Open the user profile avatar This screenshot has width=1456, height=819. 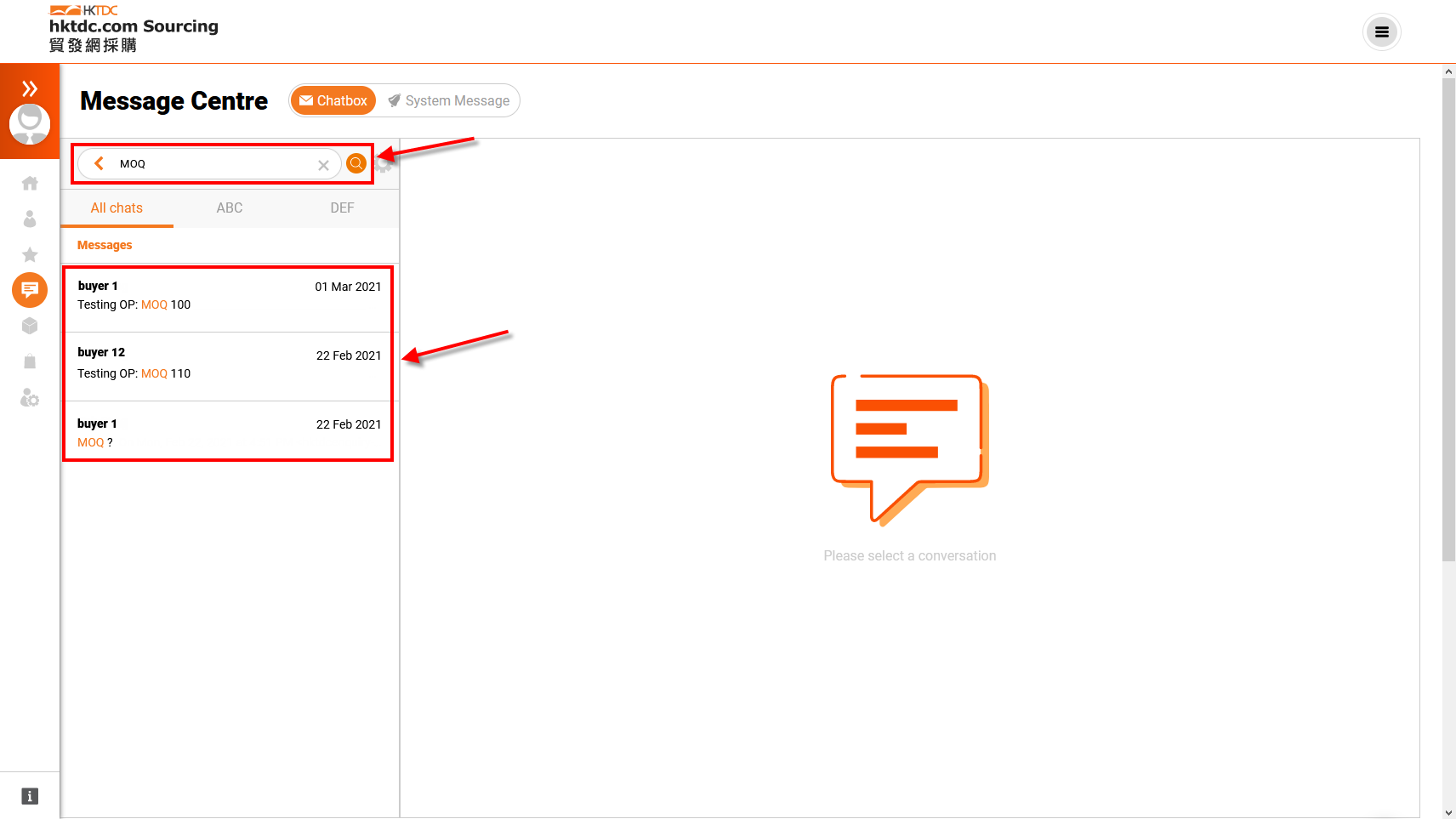[x=30, y=124]
